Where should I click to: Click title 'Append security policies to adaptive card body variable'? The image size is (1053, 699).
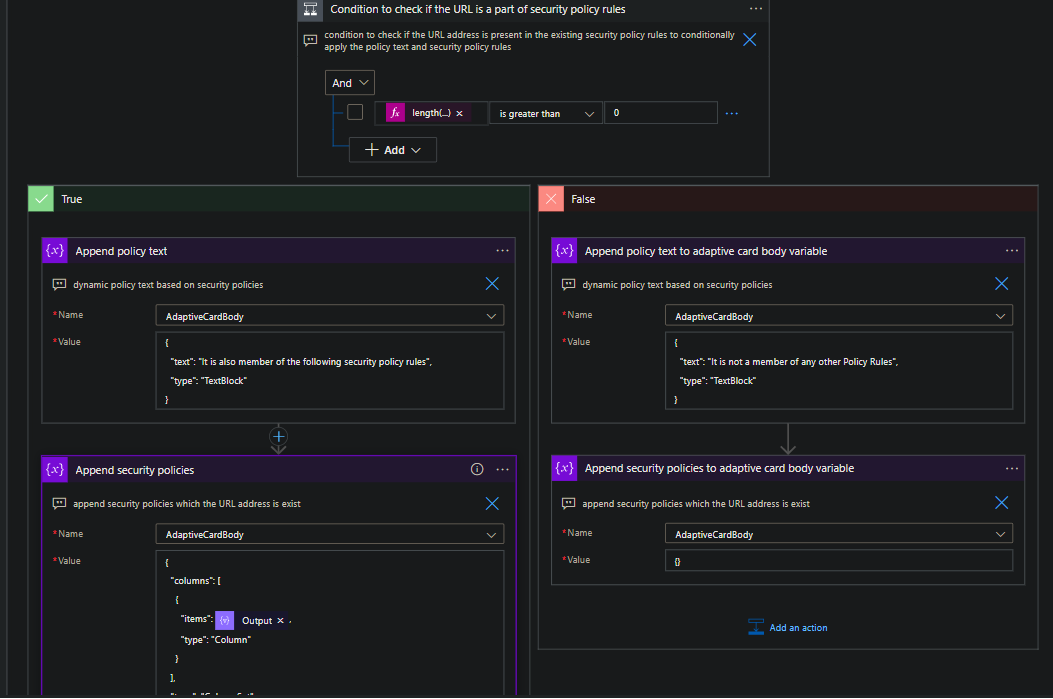pos(719,468)
